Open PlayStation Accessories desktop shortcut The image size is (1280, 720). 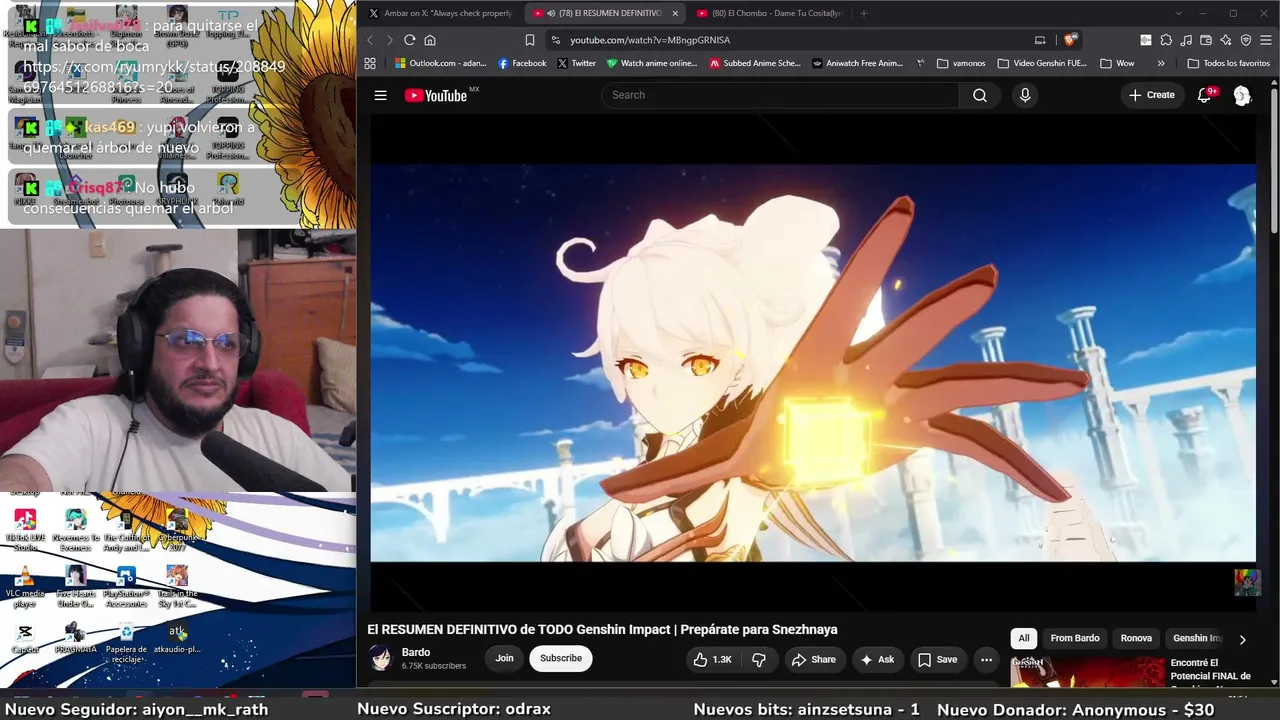pos(126,587)
